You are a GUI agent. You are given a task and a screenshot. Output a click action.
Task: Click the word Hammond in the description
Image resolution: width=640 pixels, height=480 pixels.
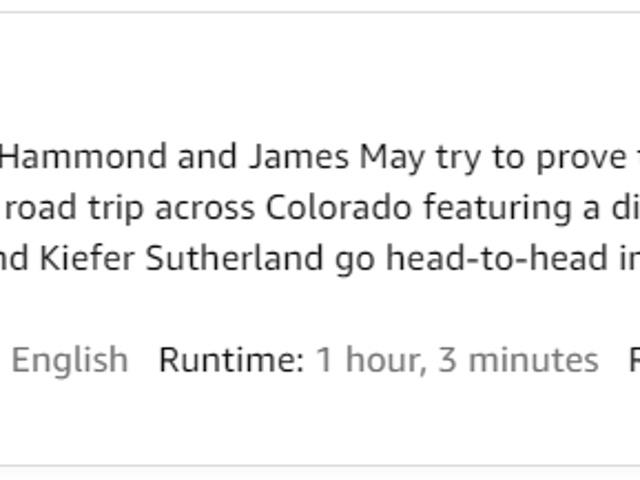(83, 157)
